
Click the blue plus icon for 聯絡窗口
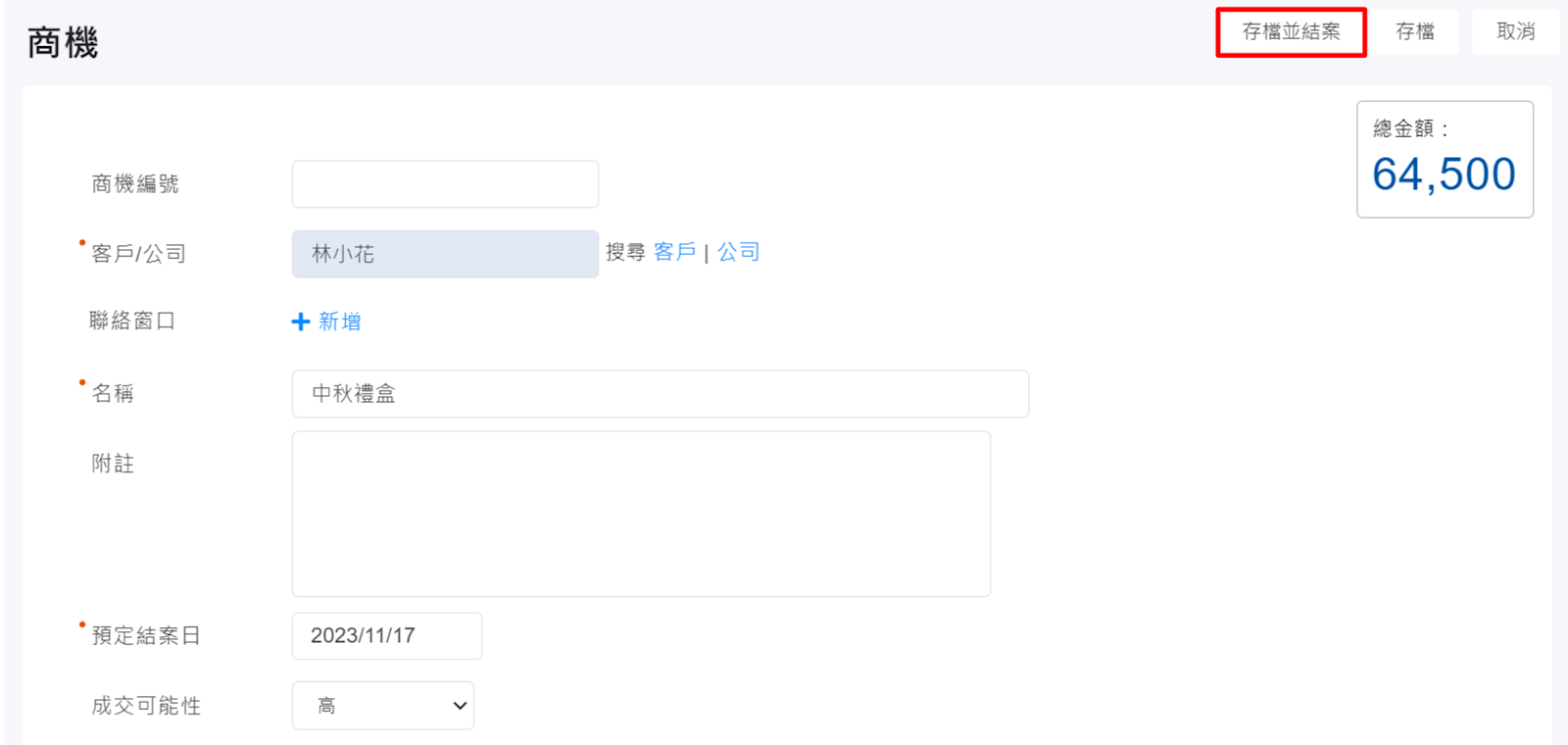[x=301, y=322]
